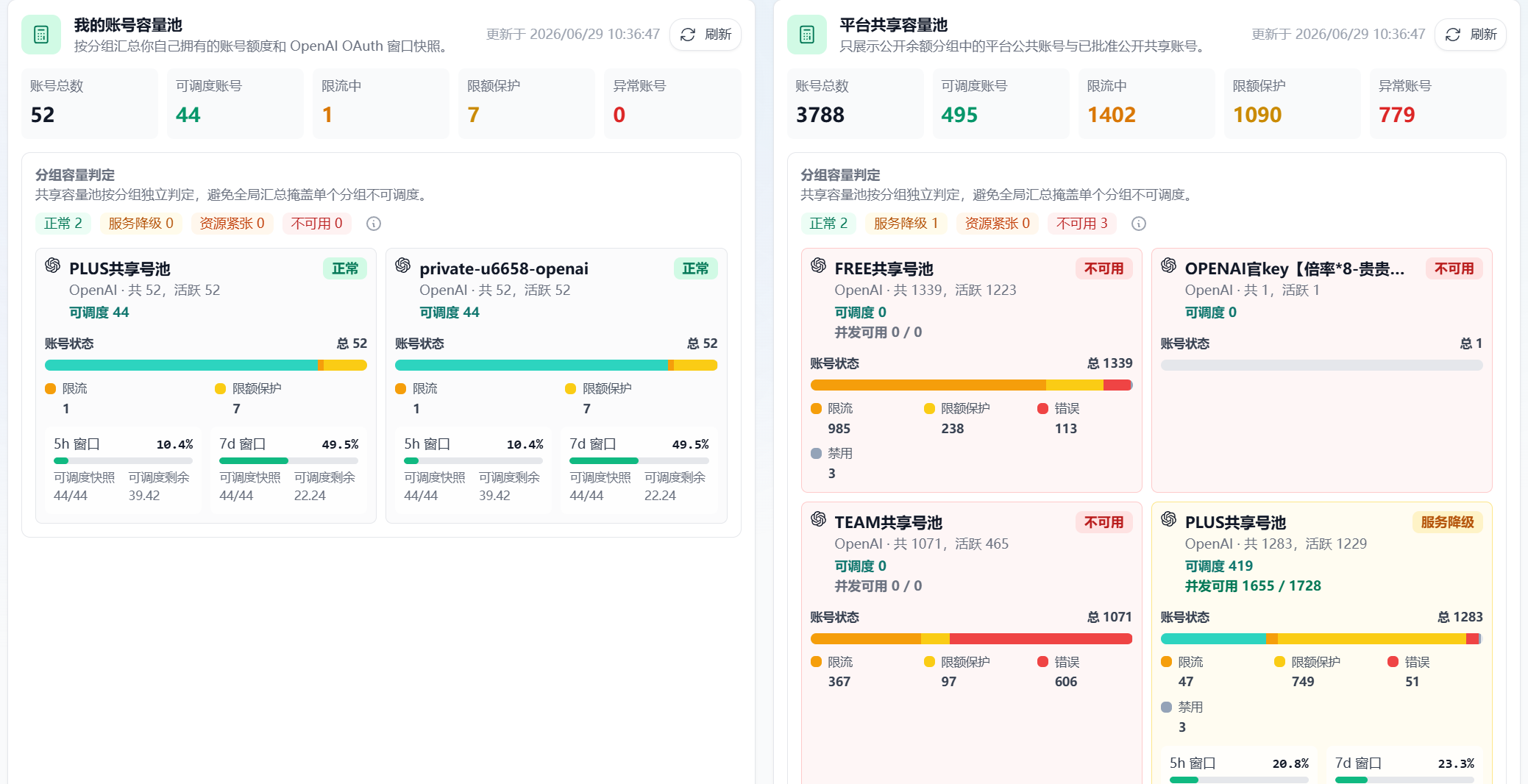Click the OpenAI · 共 1339，活跃 1223 subtitle
Screen dimensions: 1528x784
tap(925, 291)
